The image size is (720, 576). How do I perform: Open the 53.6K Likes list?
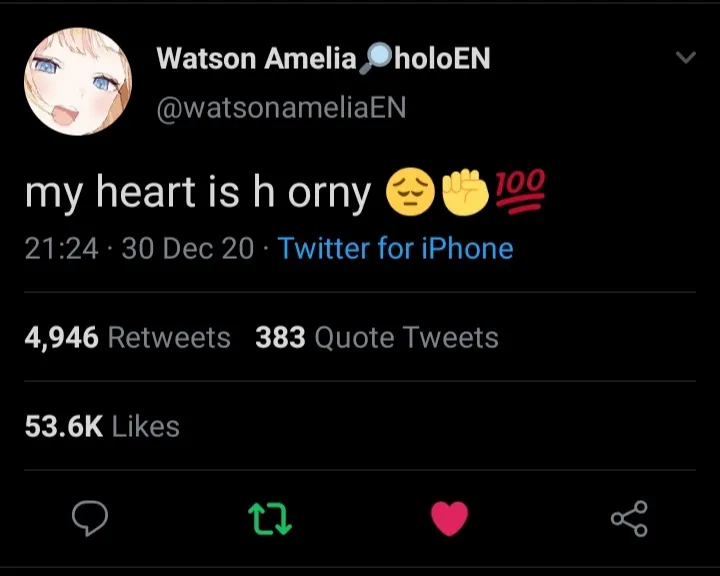click(x=102, y=426)
